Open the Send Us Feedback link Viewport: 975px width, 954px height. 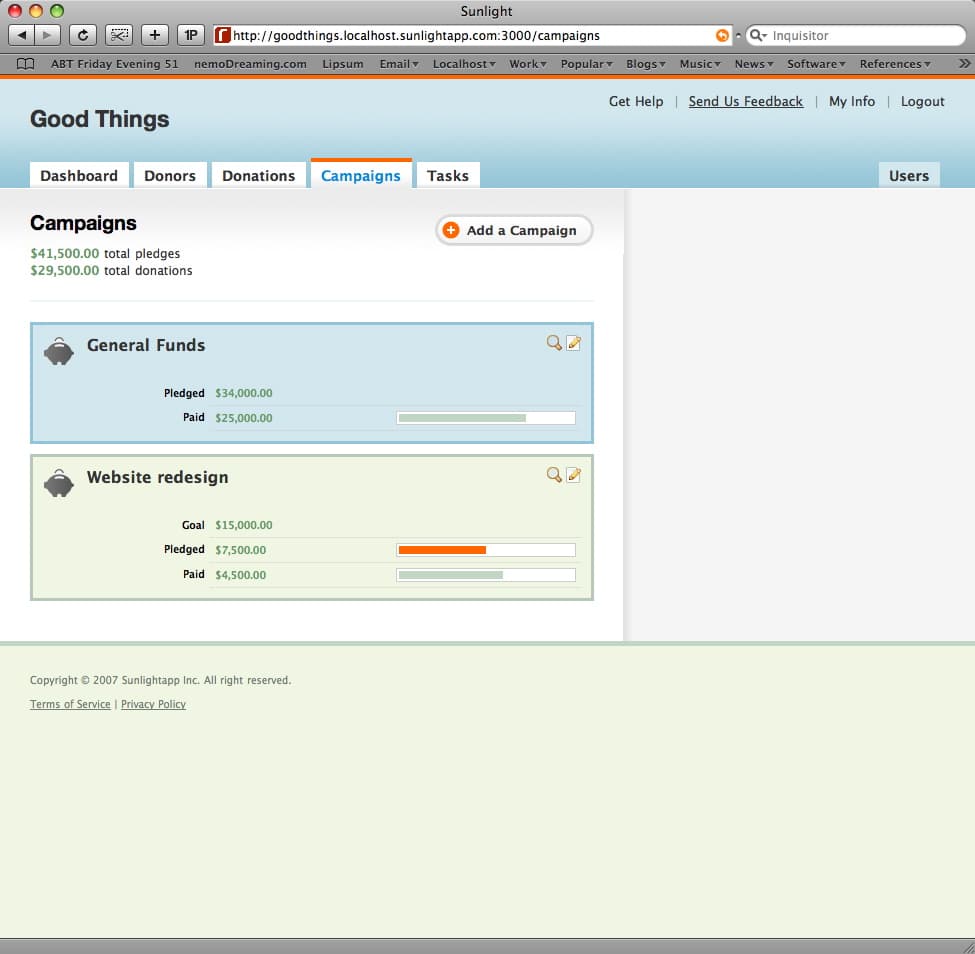click(x=745, y=101)
